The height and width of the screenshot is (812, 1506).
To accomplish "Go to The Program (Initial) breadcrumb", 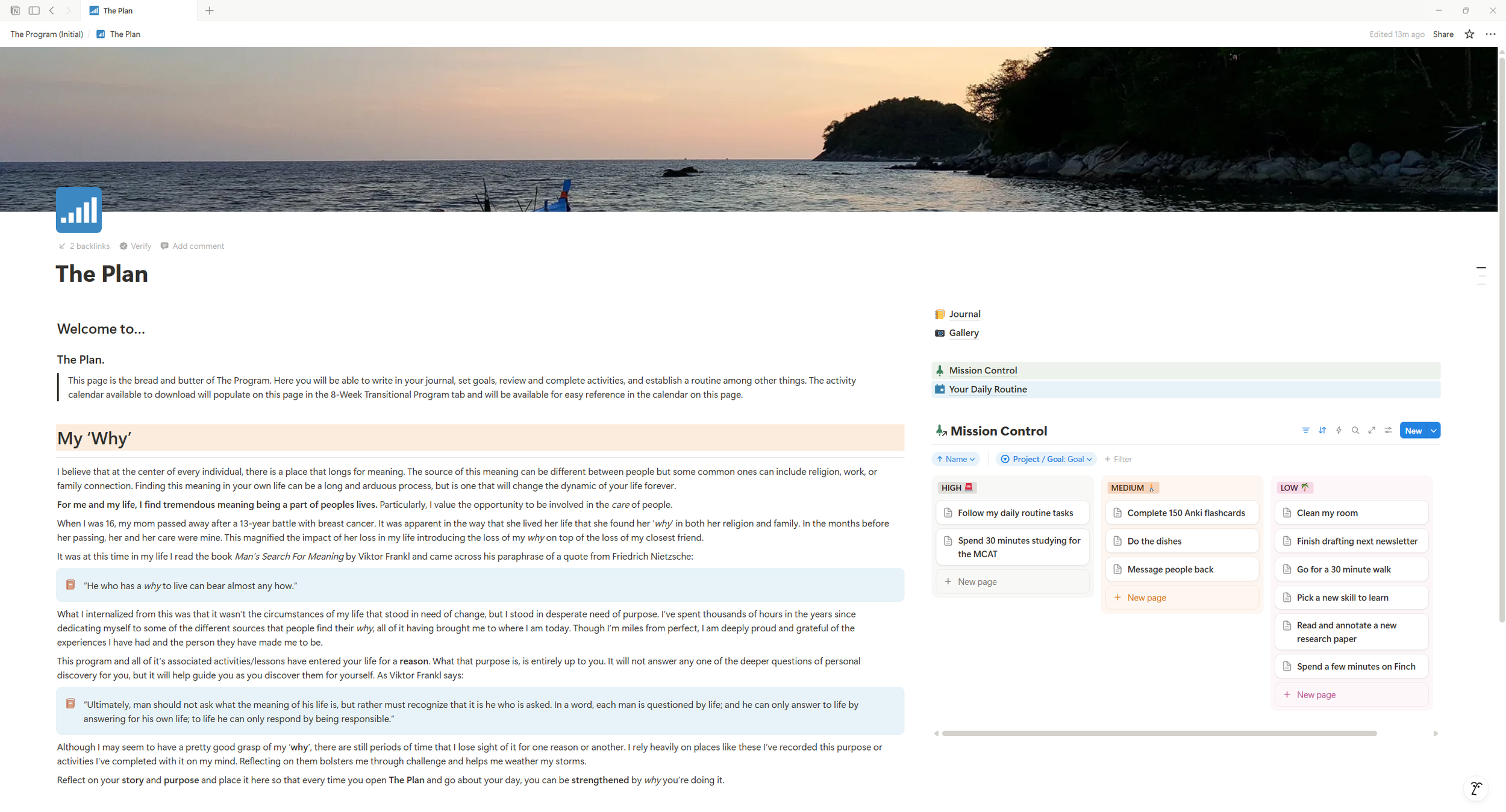I will pos(46,34).
